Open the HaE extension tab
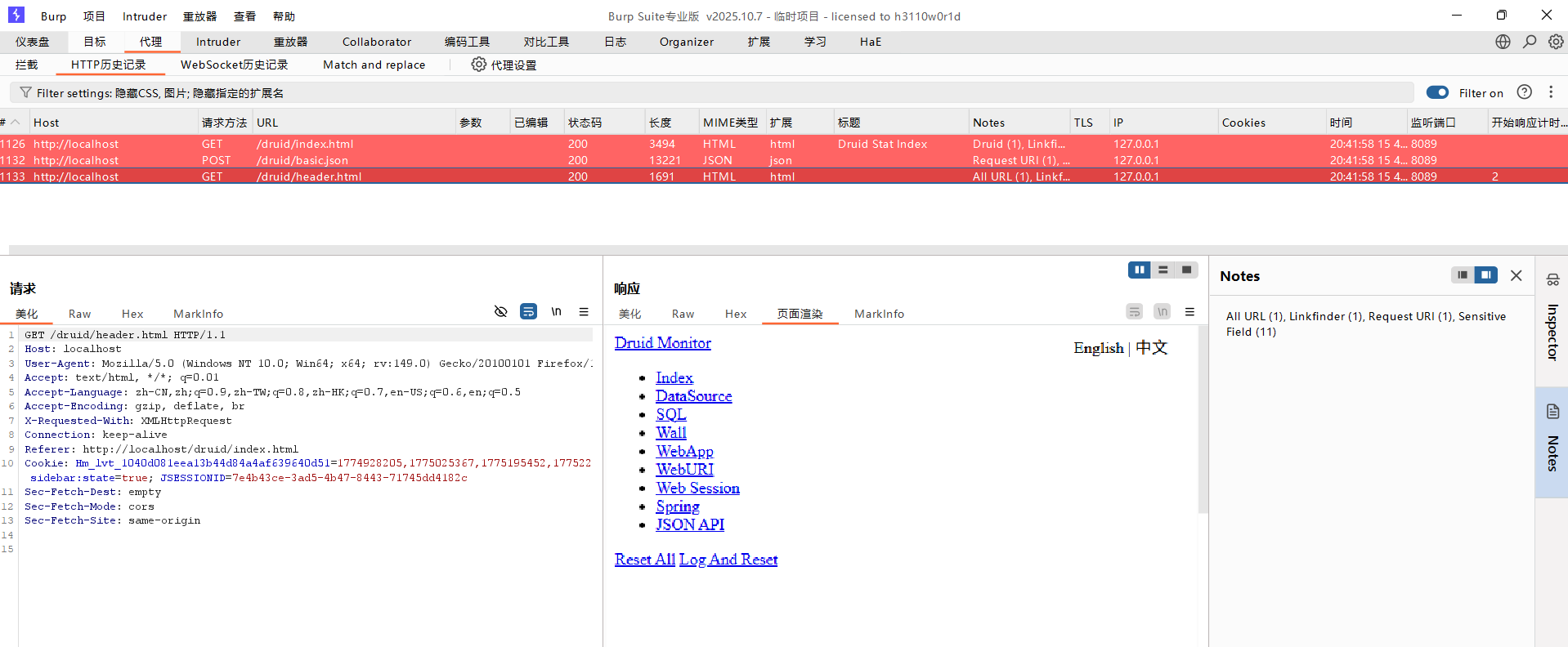The width and height of the screenshot is (1568, 647). coord(871,42)
